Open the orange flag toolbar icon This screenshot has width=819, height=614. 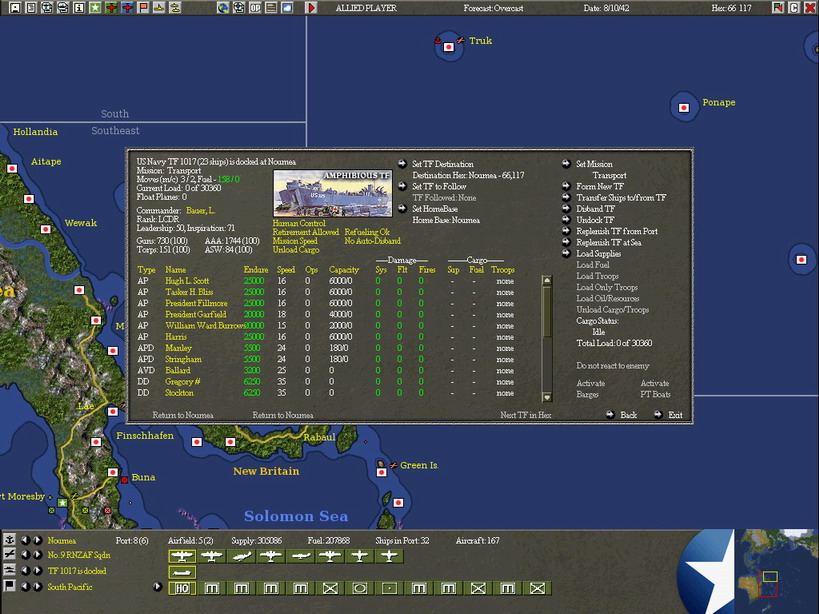(143, 8)
